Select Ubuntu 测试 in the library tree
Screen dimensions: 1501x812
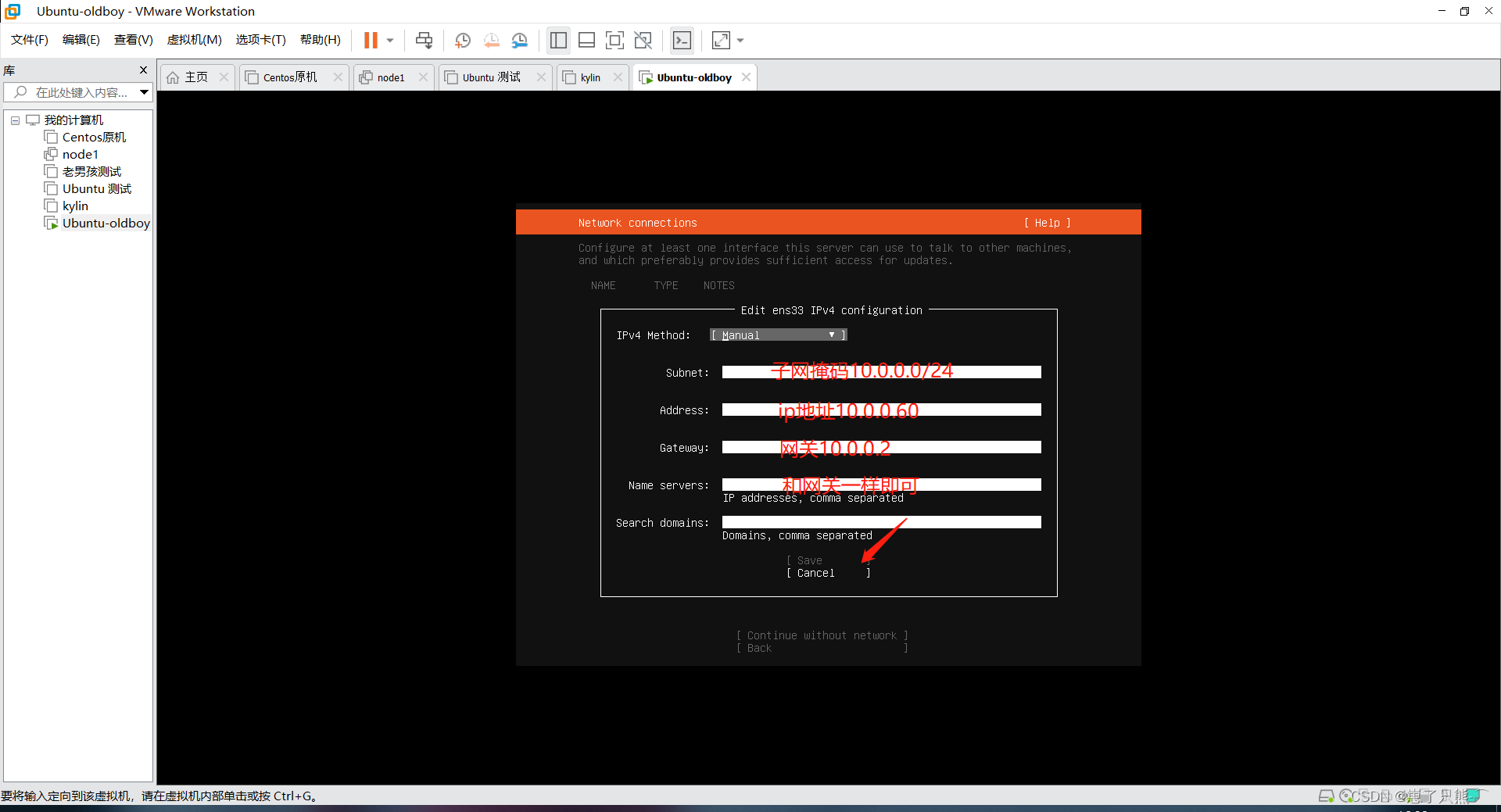[x=97, y=189]
